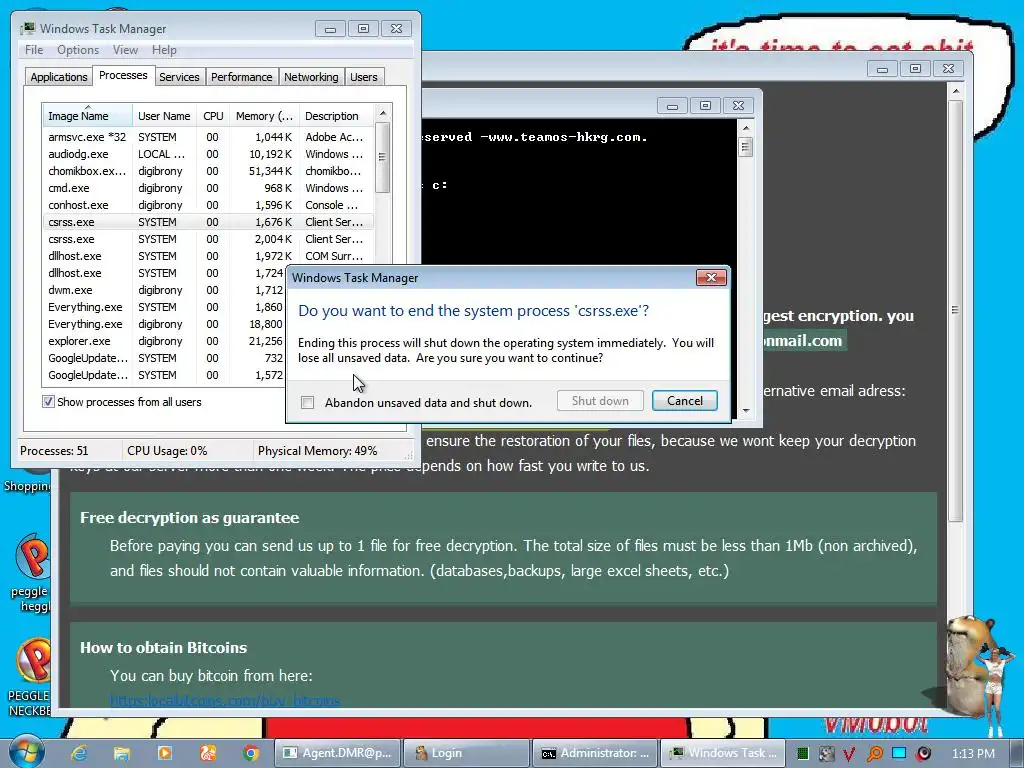Select the conhost.exe process row
Image resolution: width=1024 pixels, height=768 pixels.
[208, 205]
